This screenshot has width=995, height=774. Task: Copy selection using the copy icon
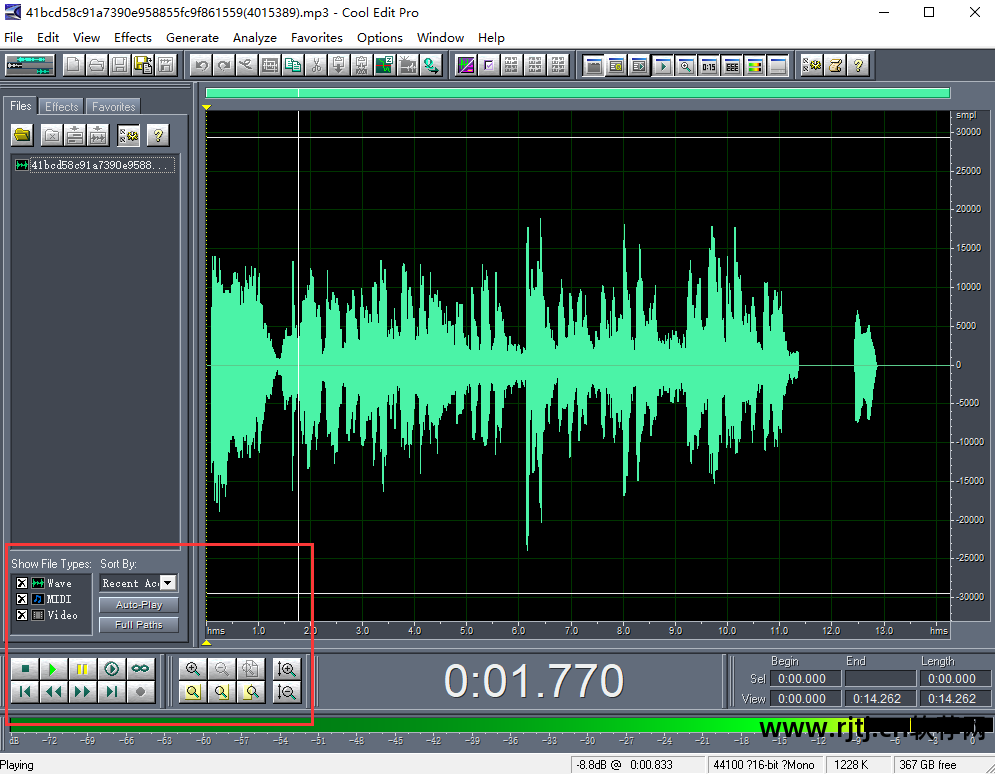293,65
